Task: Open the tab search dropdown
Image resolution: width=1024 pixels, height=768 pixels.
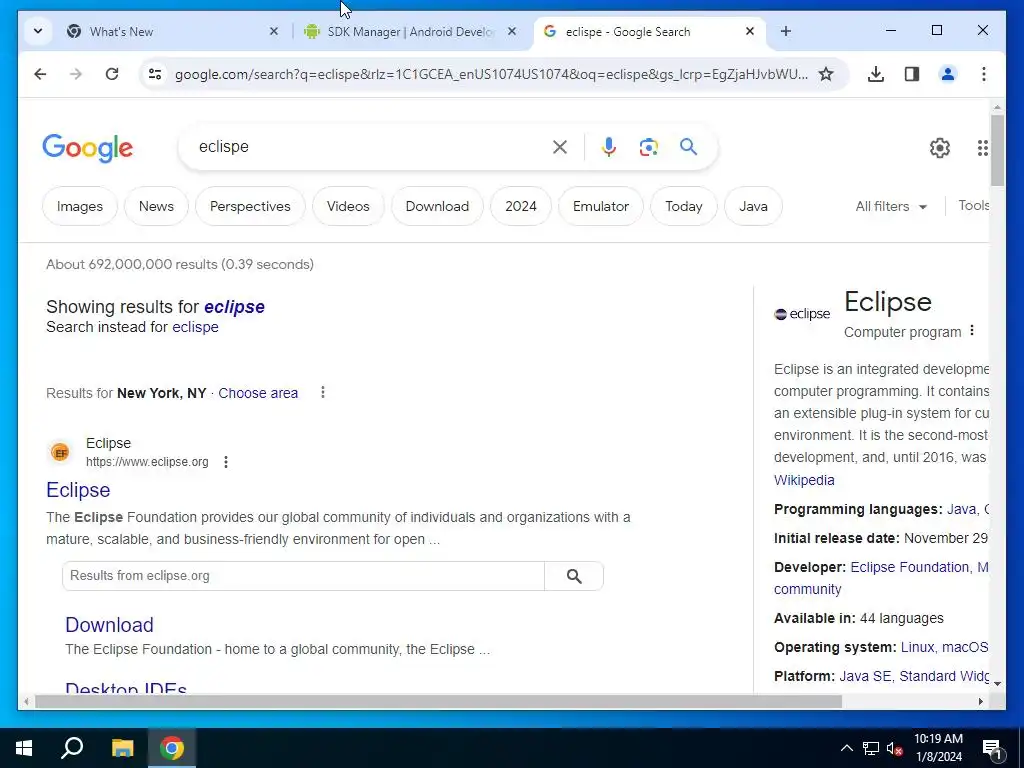Action: click(38, 31)
